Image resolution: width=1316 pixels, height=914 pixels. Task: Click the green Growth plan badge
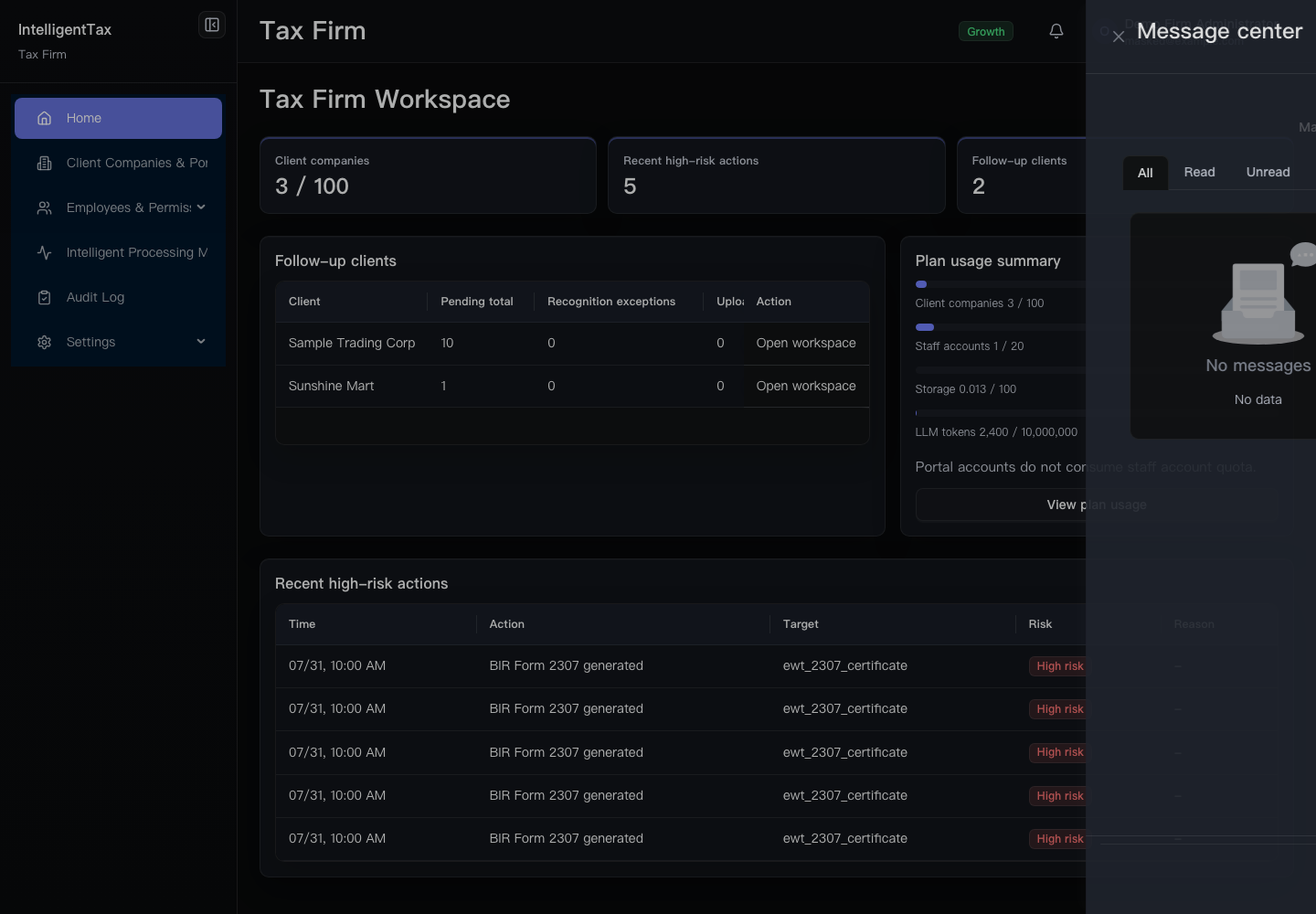coord(986,31)
